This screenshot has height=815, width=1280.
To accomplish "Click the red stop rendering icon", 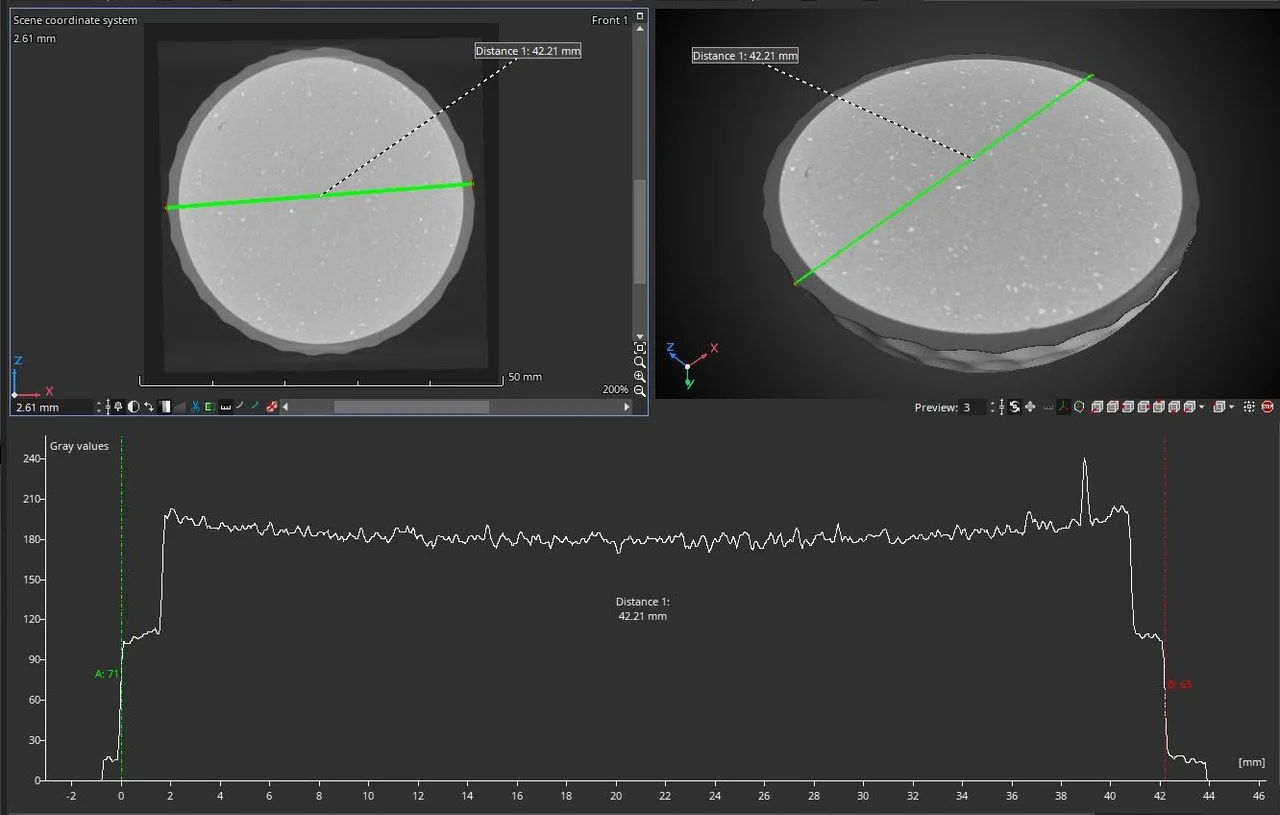I will point(1267,407).
